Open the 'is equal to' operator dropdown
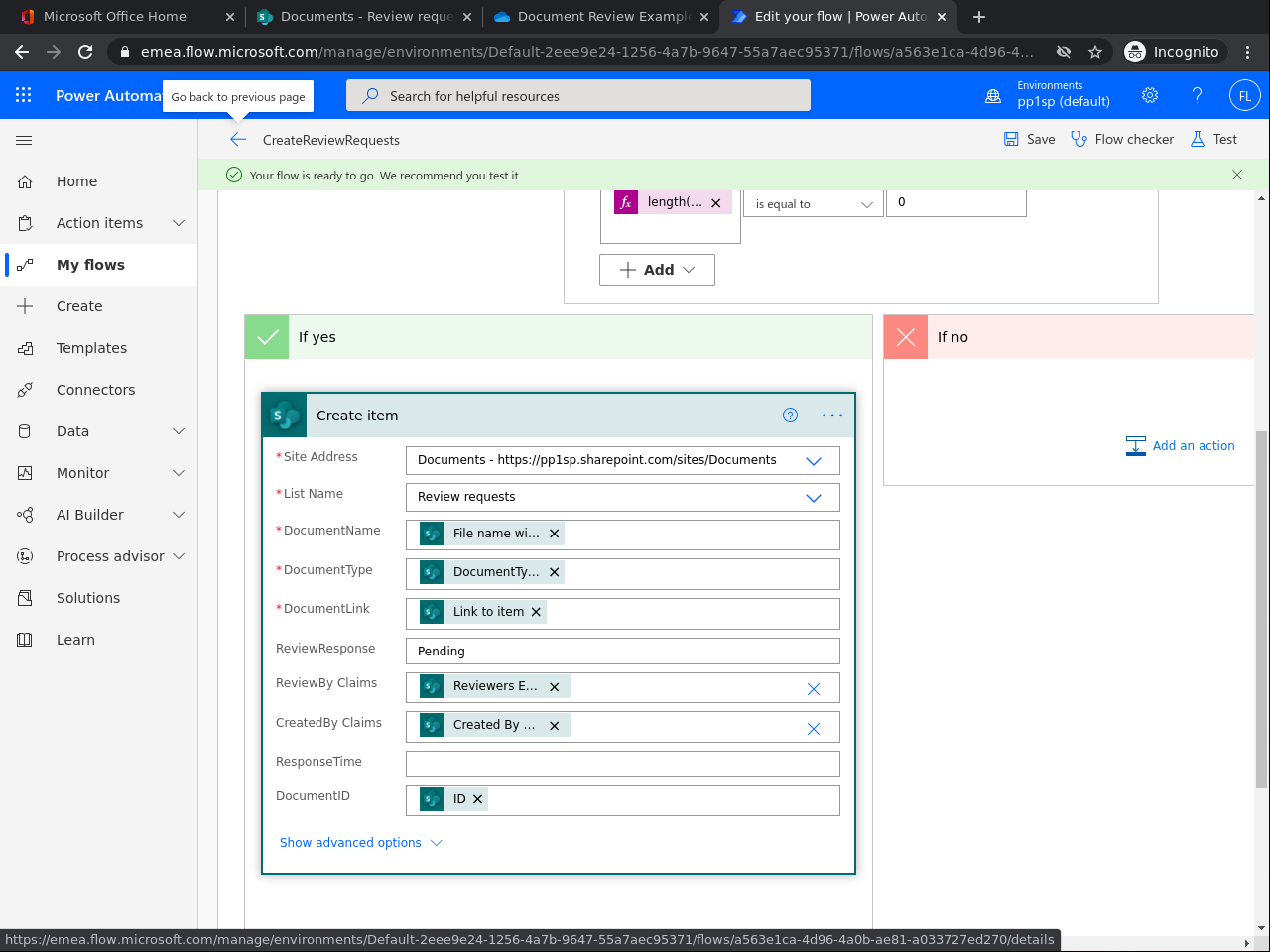 pos(813,204)
